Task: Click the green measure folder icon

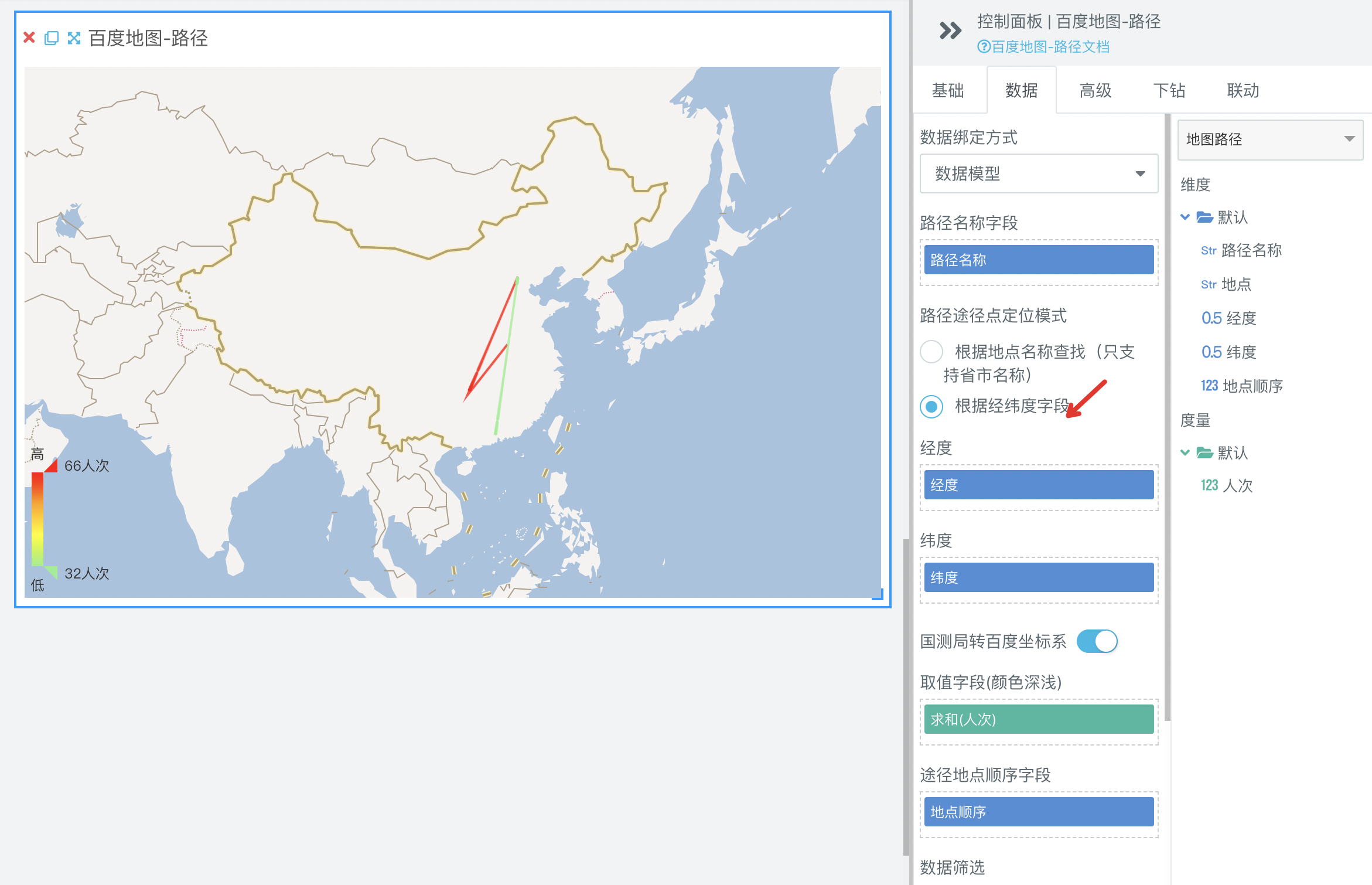Action: pyautogui.click(x=1204, y=452)
